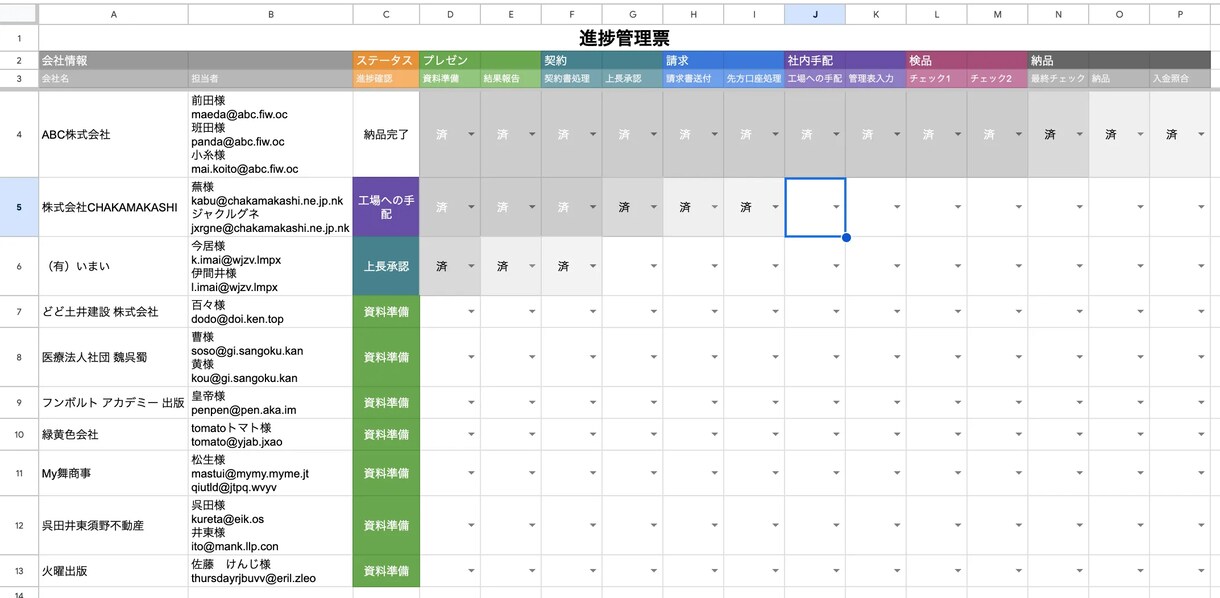Click the blue 請求 header cell
The width and height of the screenshot is (1220, 598).
[723, 60]
